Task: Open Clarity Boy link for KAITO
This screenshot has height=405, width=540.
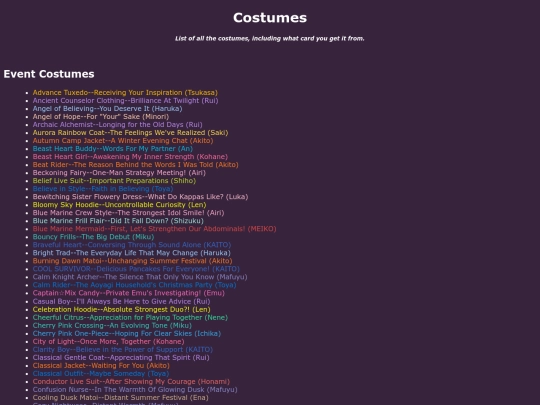Action: click(x=123, y=349)
